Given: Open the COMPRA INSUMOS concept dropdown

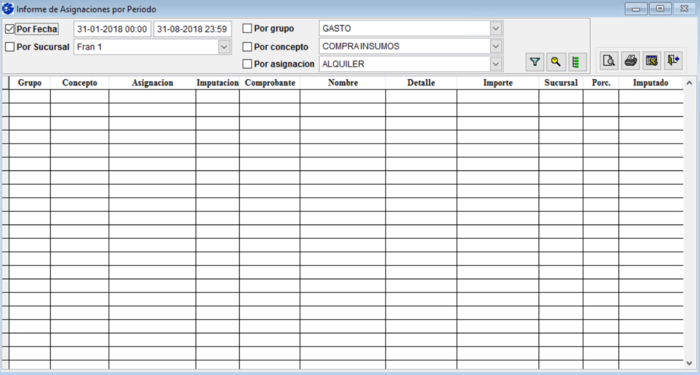Looking at the screenshot, I should 496,46.
